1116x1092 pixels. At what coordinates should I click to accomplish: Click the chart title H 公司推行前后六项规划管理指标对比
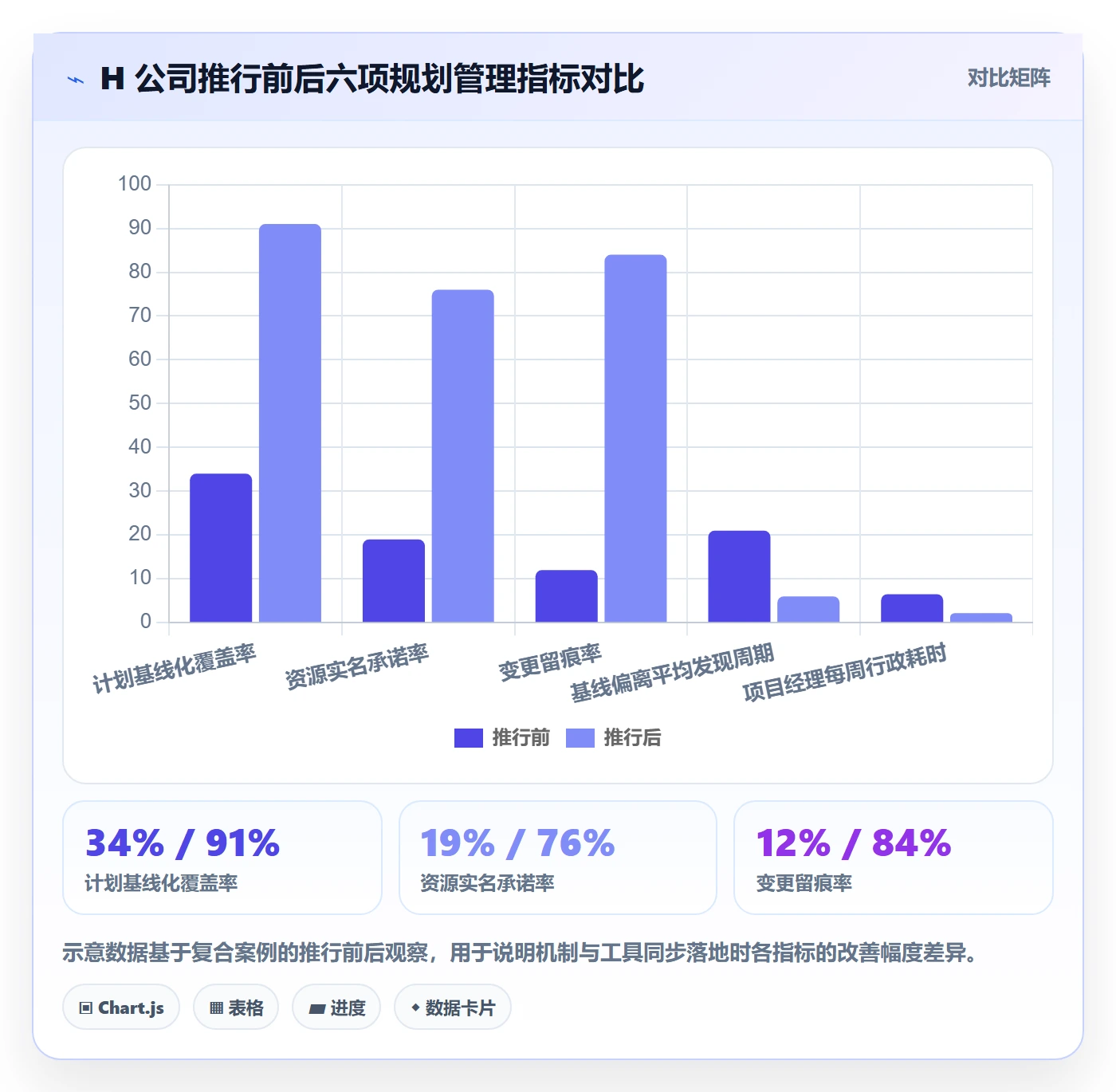[372, 79]
